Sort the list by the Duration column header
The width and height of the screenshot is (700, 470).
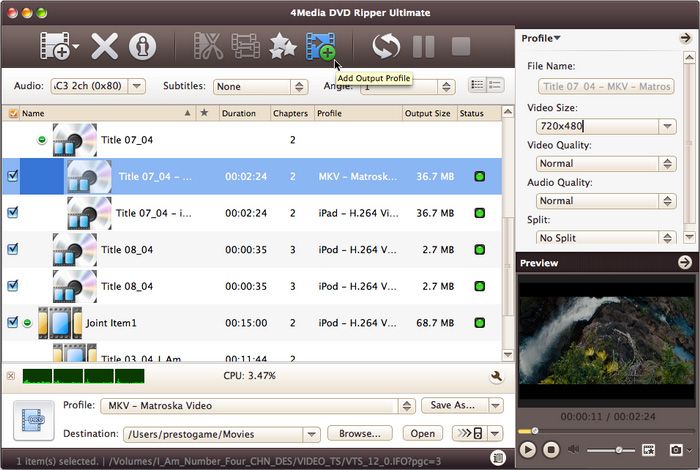click(244, 114)
